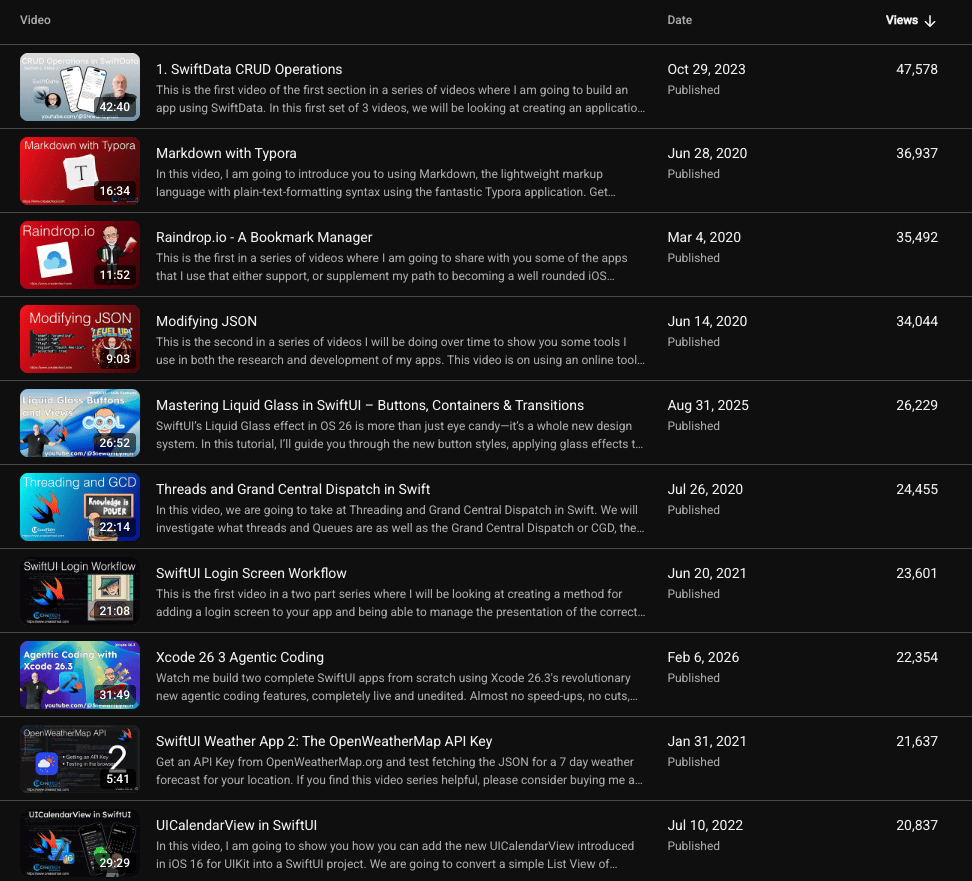Click the 'UICalendarView in SwiftUI' video title
This screenshot has height=881, width=972.
tap(236, 825)
